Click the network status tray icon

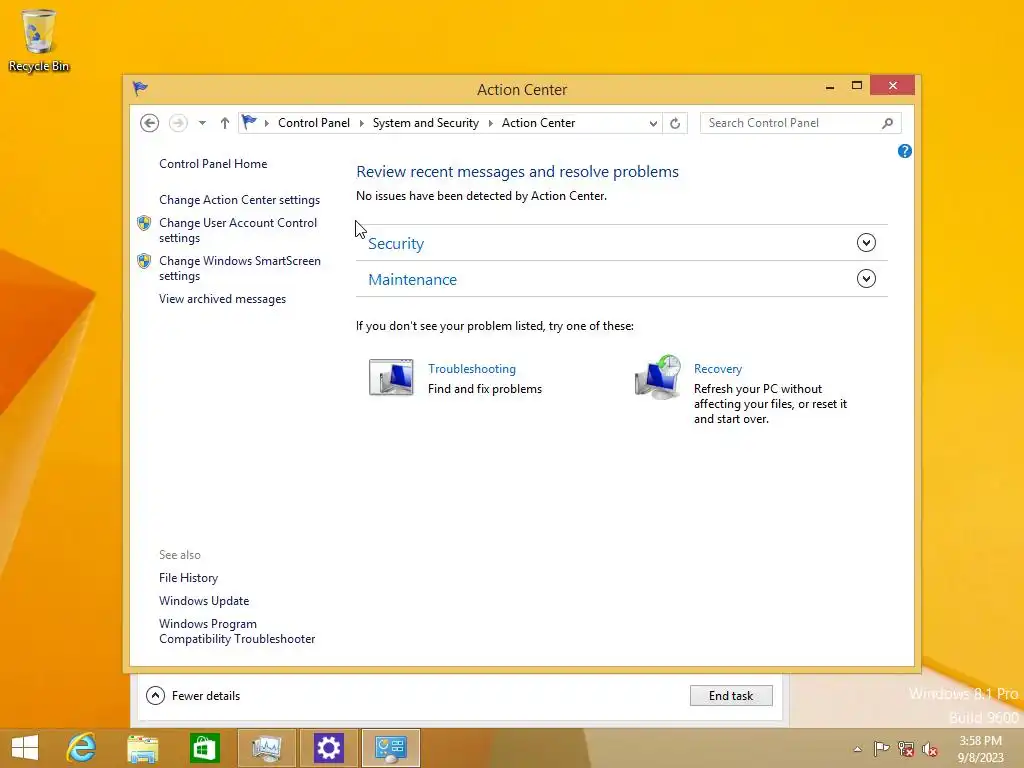coord(906,749)
